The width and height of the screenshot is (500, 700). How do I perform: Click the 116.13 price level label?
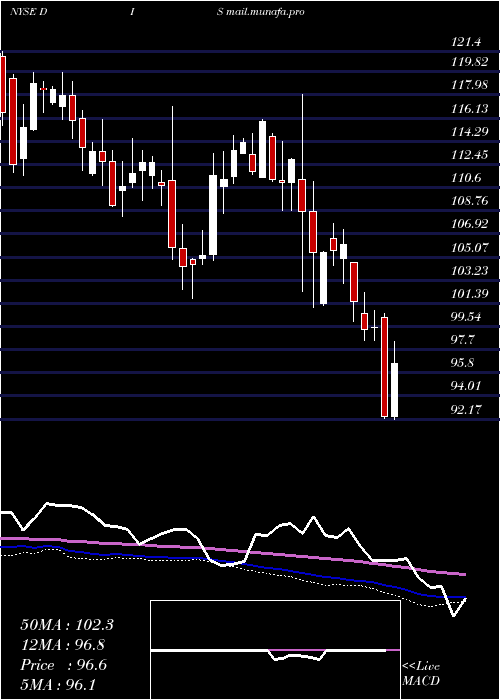(470, 108)
